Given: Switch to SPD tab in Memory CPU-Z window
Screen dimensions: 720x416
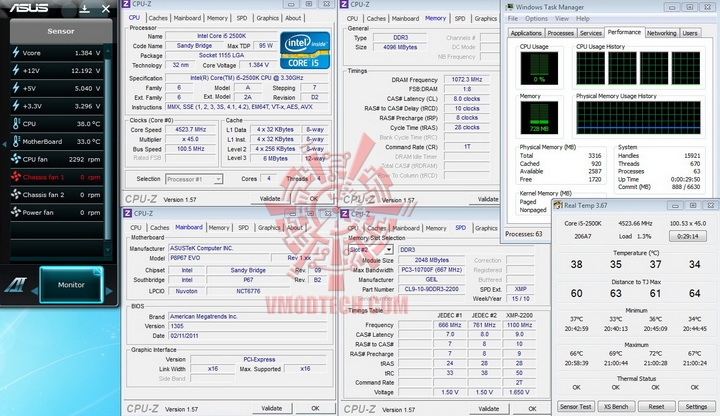Looking at the screenshot, I should point(460,18).
